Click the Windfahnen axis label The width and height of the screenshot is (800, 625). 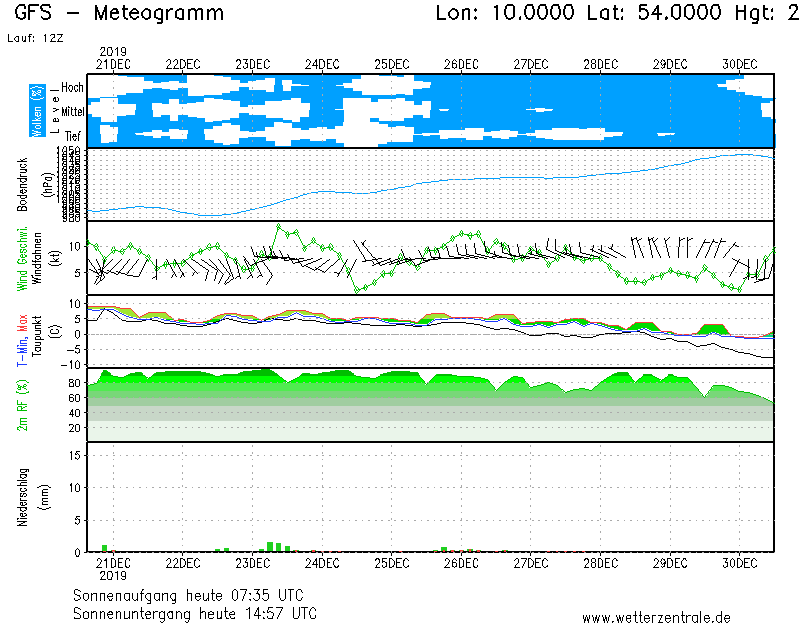click(x=36, y=259)
